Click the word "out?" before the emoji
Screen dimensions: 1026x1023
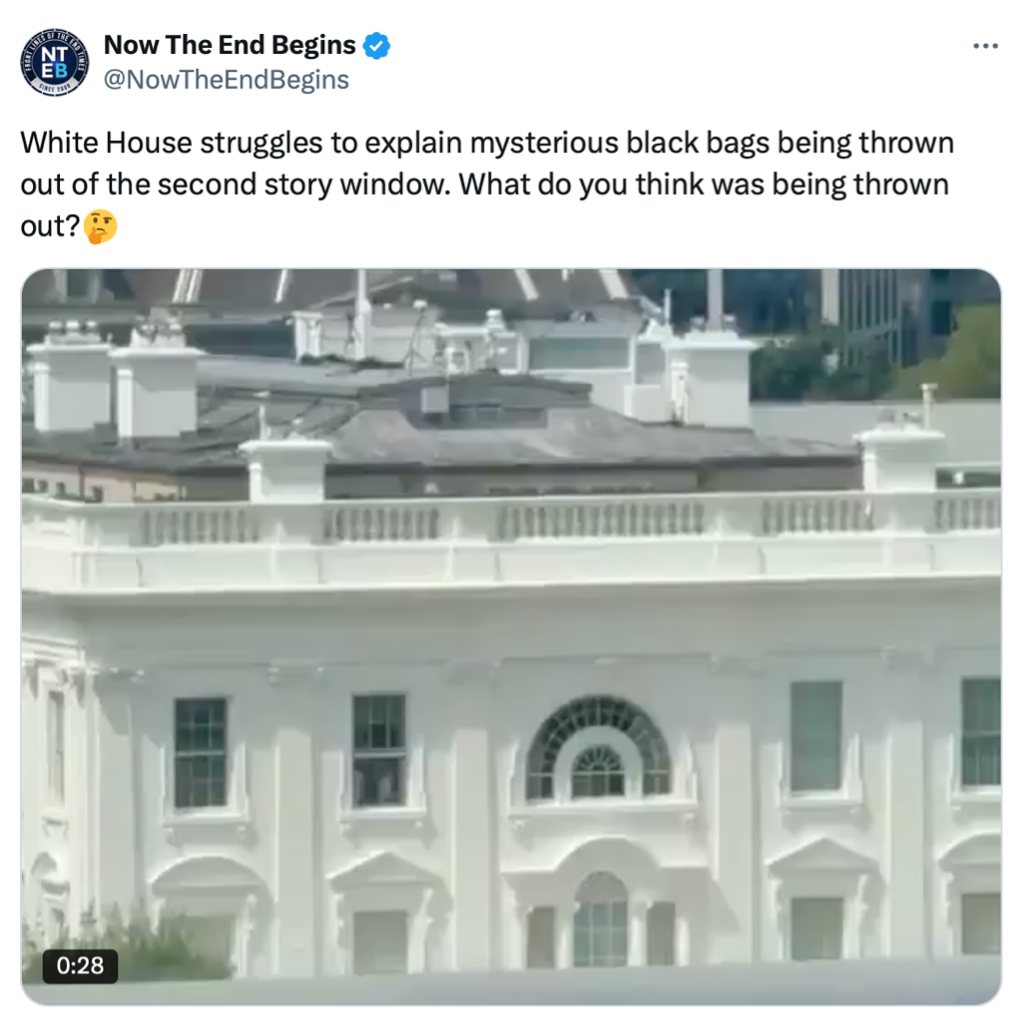tap(50, 227)
